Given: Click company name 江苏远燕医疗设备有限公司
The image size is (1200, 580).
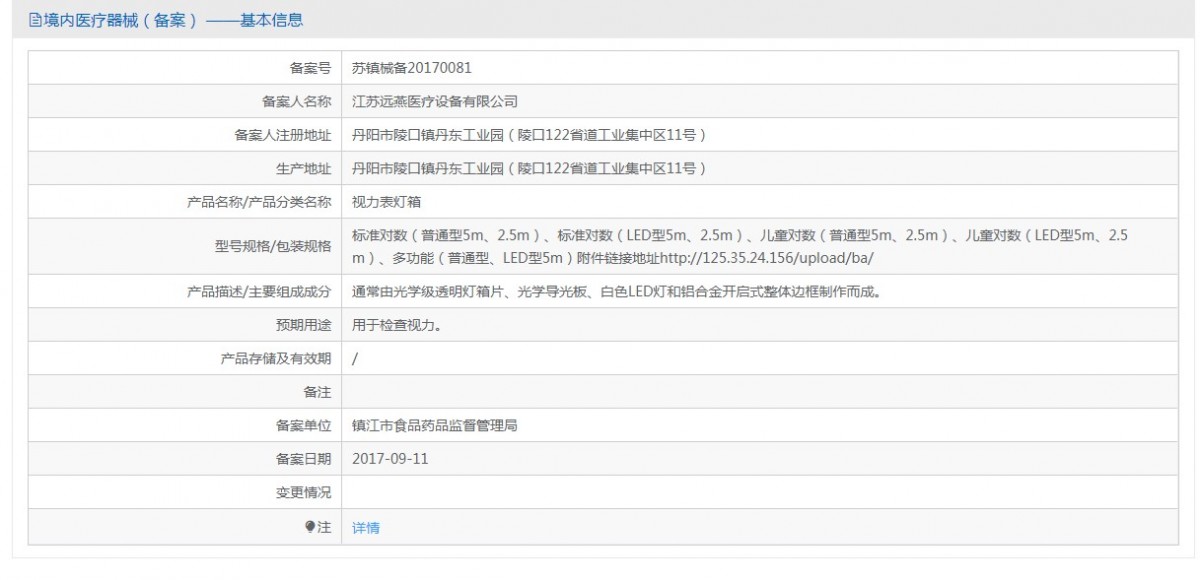Looking at the screenshot, I should (435, 101).
